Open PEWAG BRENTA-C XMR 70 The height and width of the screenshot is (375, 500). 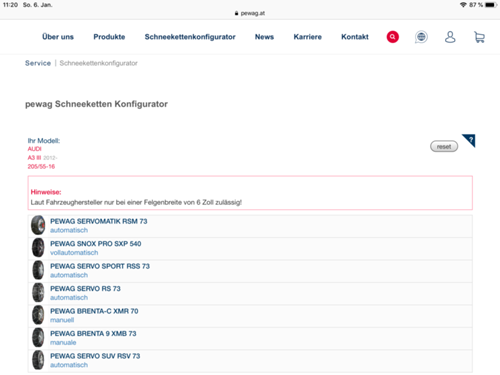click(x=250, y=316)
